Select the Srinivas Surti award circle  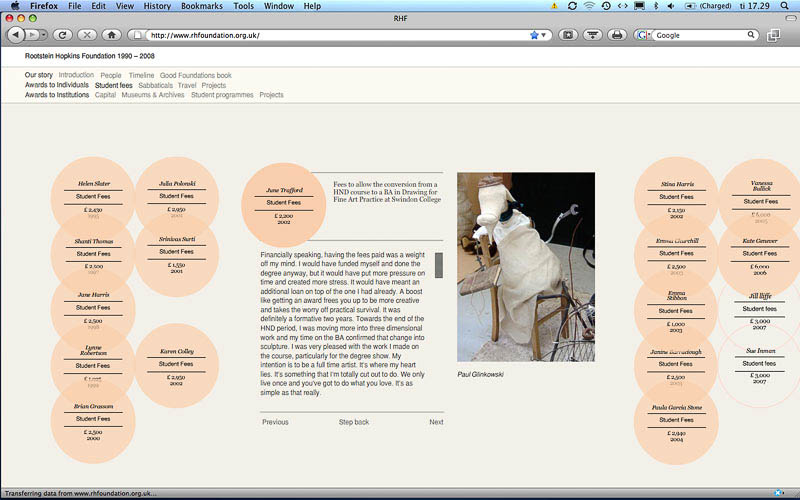point(177,255)
